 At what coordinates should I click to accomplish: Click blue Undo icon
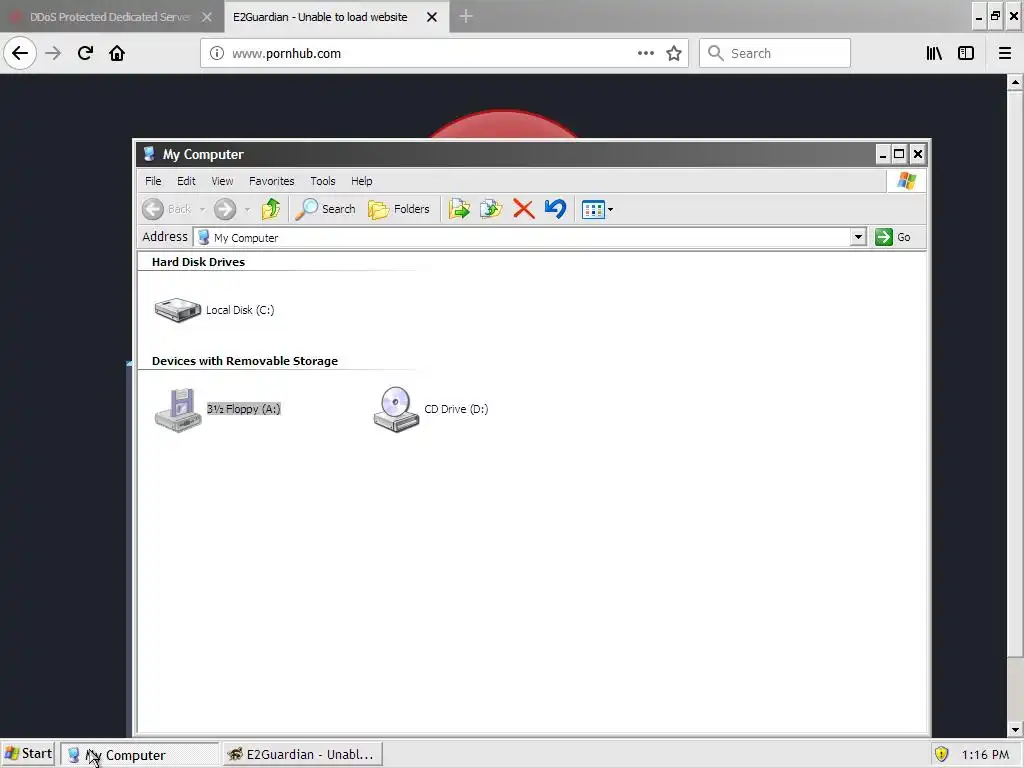(555, 209)
